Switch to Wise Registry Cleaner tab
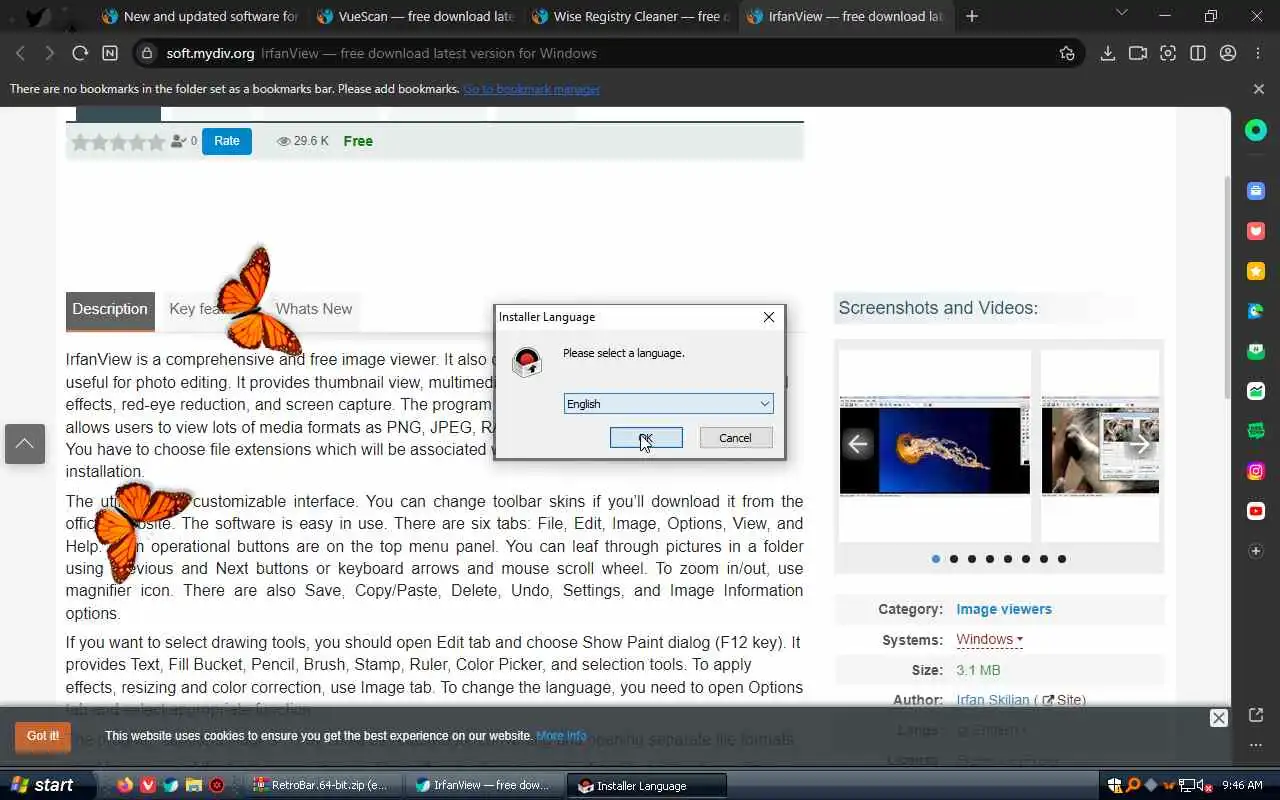The height and width of the screenshot is (800, 1280). click(630, 16)
